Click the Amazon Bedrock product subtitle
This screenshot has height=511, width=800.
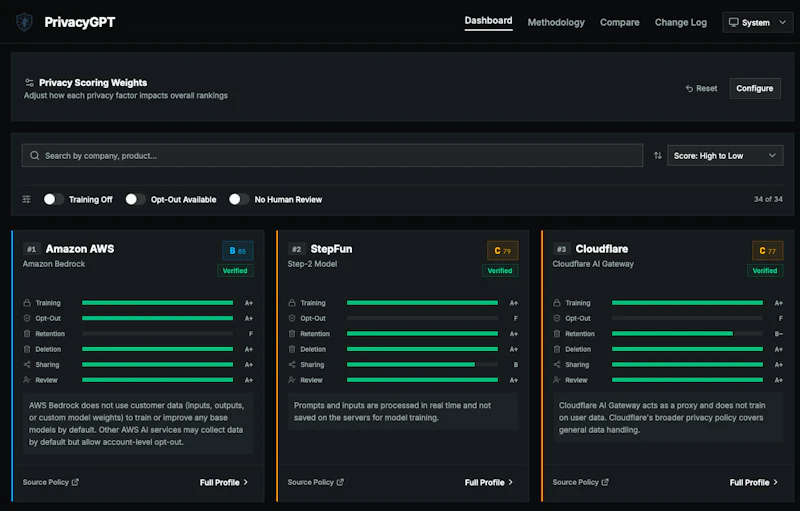click(x=54, y=264)
